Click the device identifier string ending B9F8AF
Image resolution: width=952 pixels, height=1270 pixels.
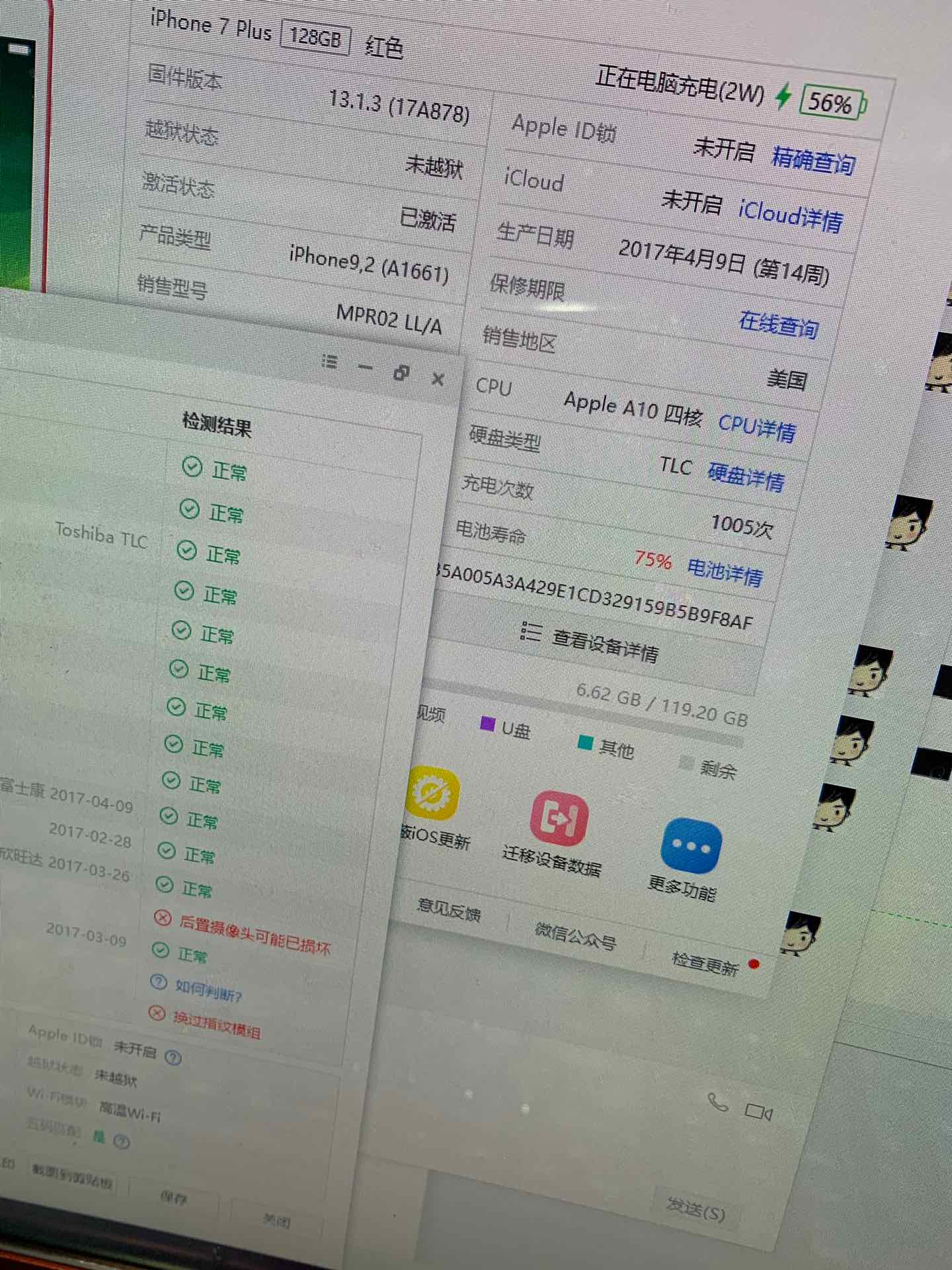coord(594,595)
